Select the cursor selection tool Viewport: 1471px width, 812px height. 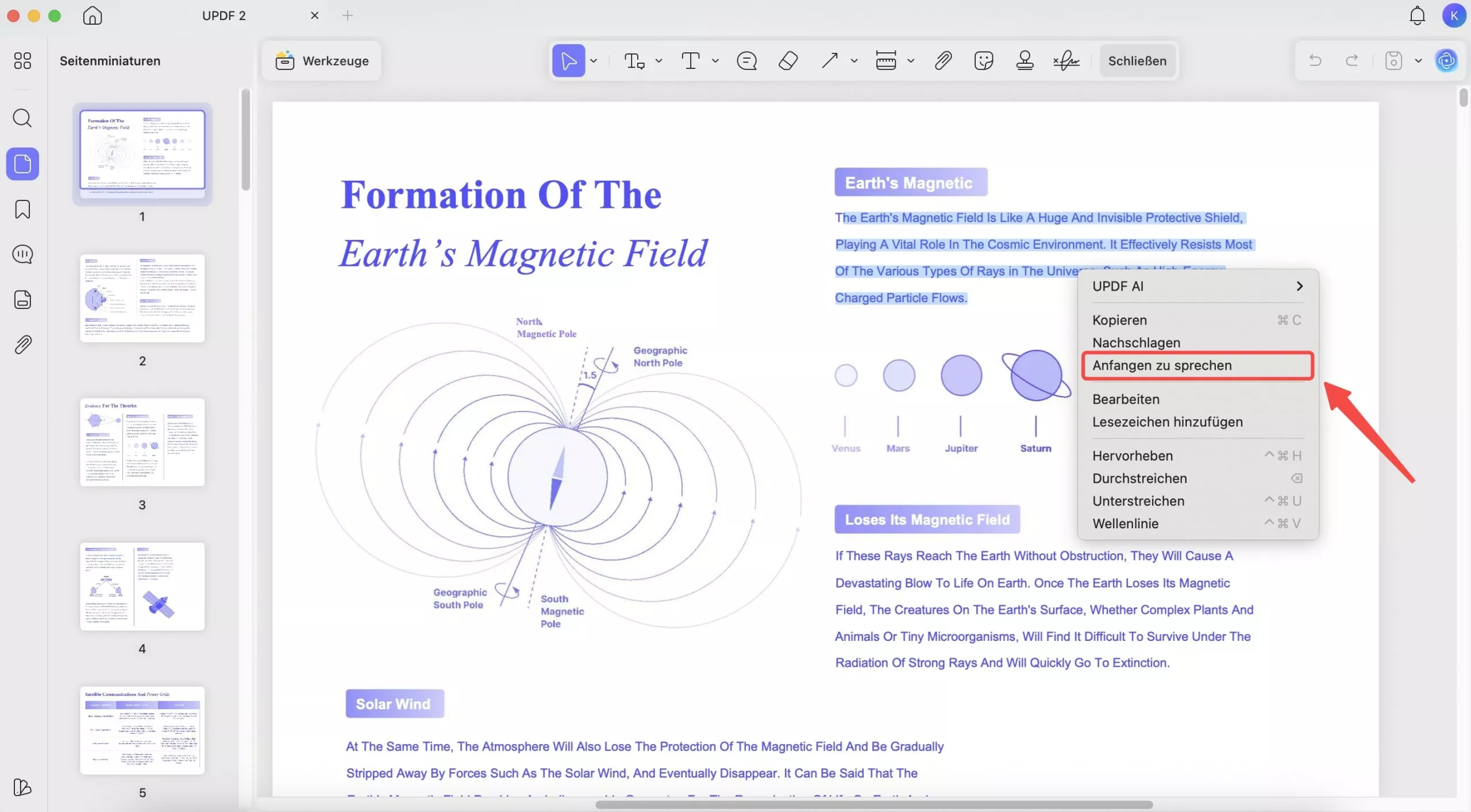click(568, 60)
